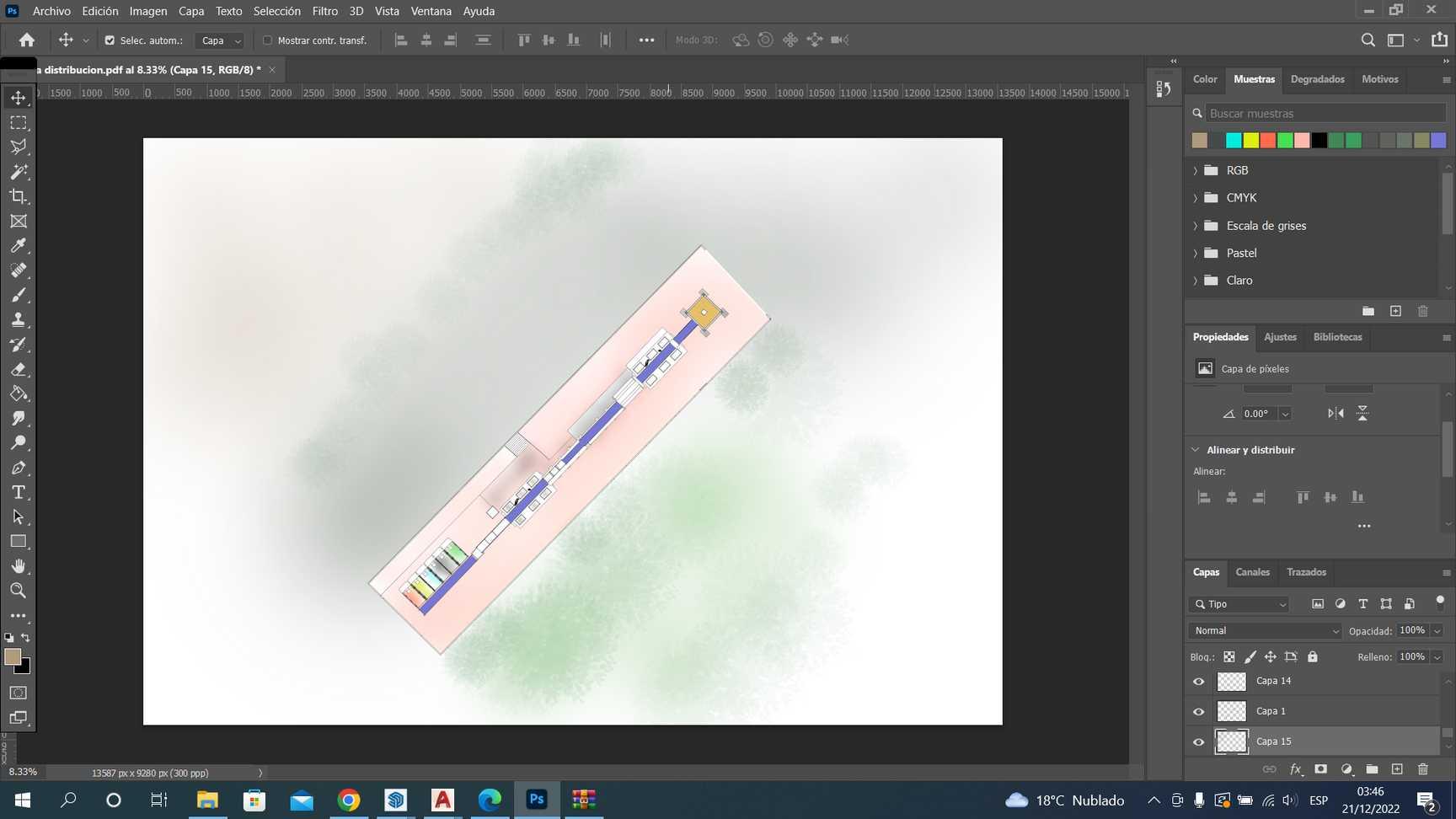Screen dimensions: 1456x819
Task: Add a layer style with fx icon
Action: [1296, 769]
